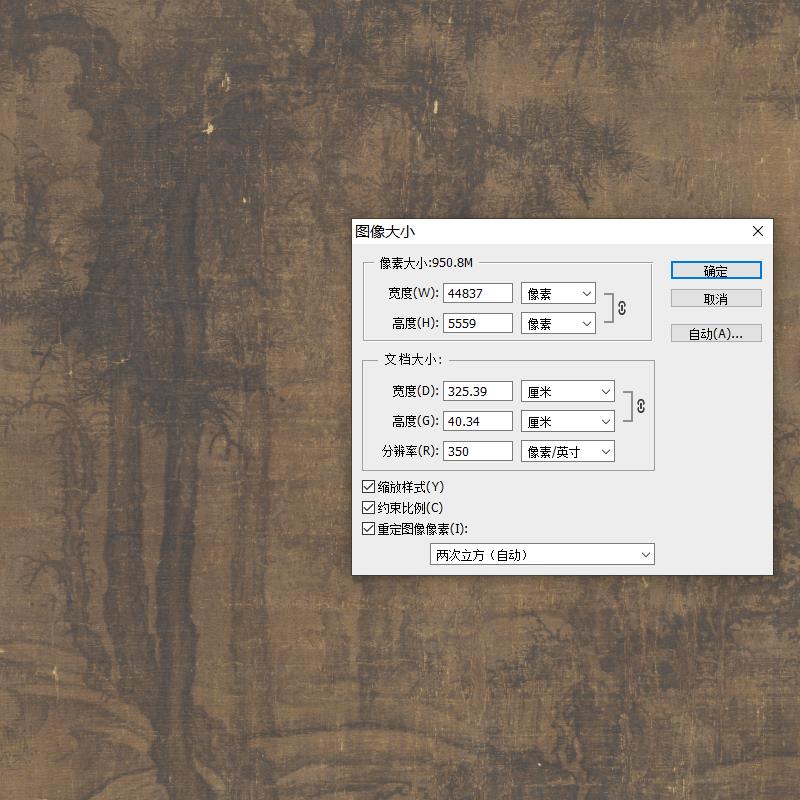Click the 分辨率(R) input field
Image resolution: width=800 pixels, height=800 pixels.
pyautogui.click(x=478, y=452)
